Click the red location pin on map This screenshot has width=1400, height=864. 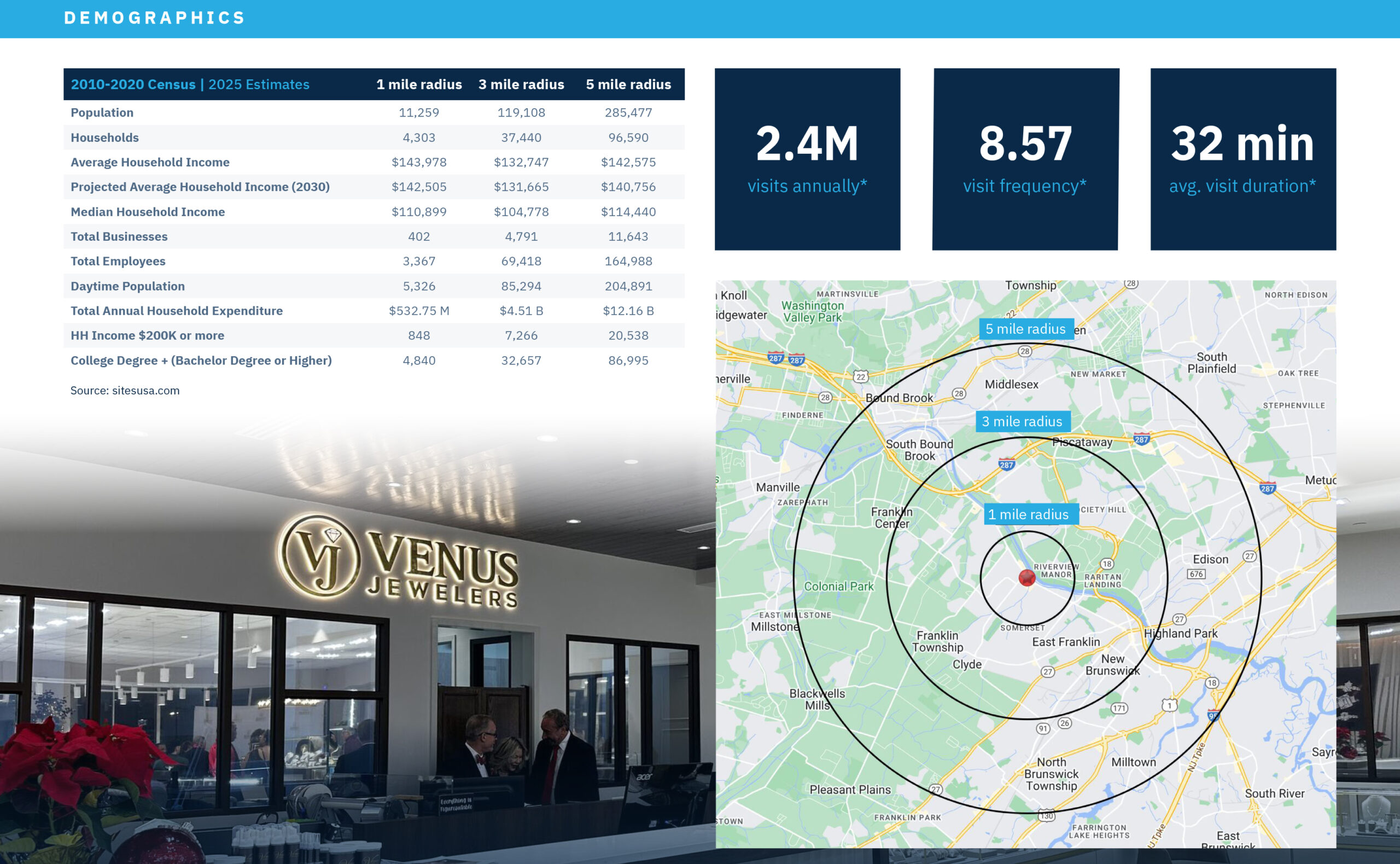point(1026,578)
